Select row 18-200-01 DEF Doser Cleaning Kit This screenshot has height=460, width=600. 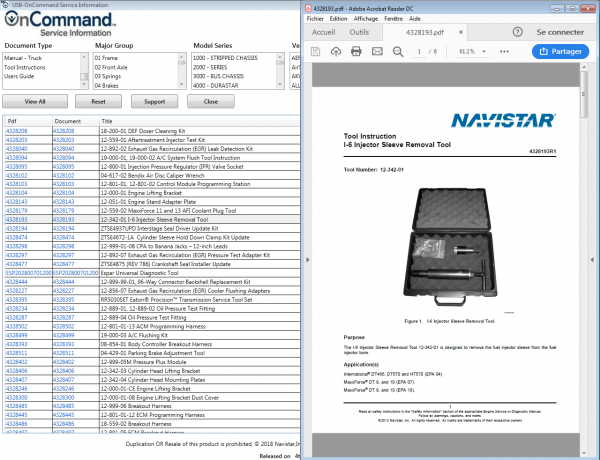tap(152, 131)
